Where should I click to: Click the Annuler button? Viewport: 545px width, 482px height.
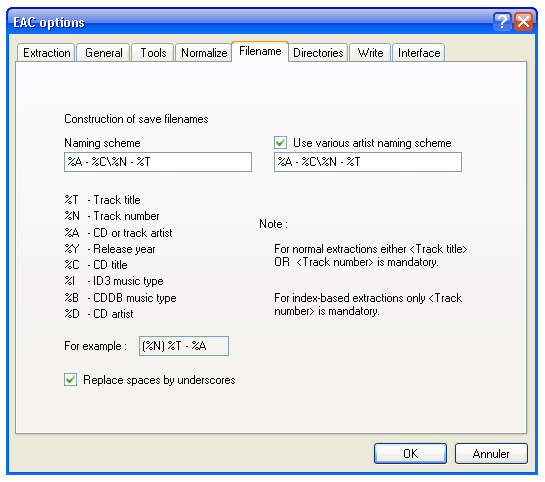point(491,453)
